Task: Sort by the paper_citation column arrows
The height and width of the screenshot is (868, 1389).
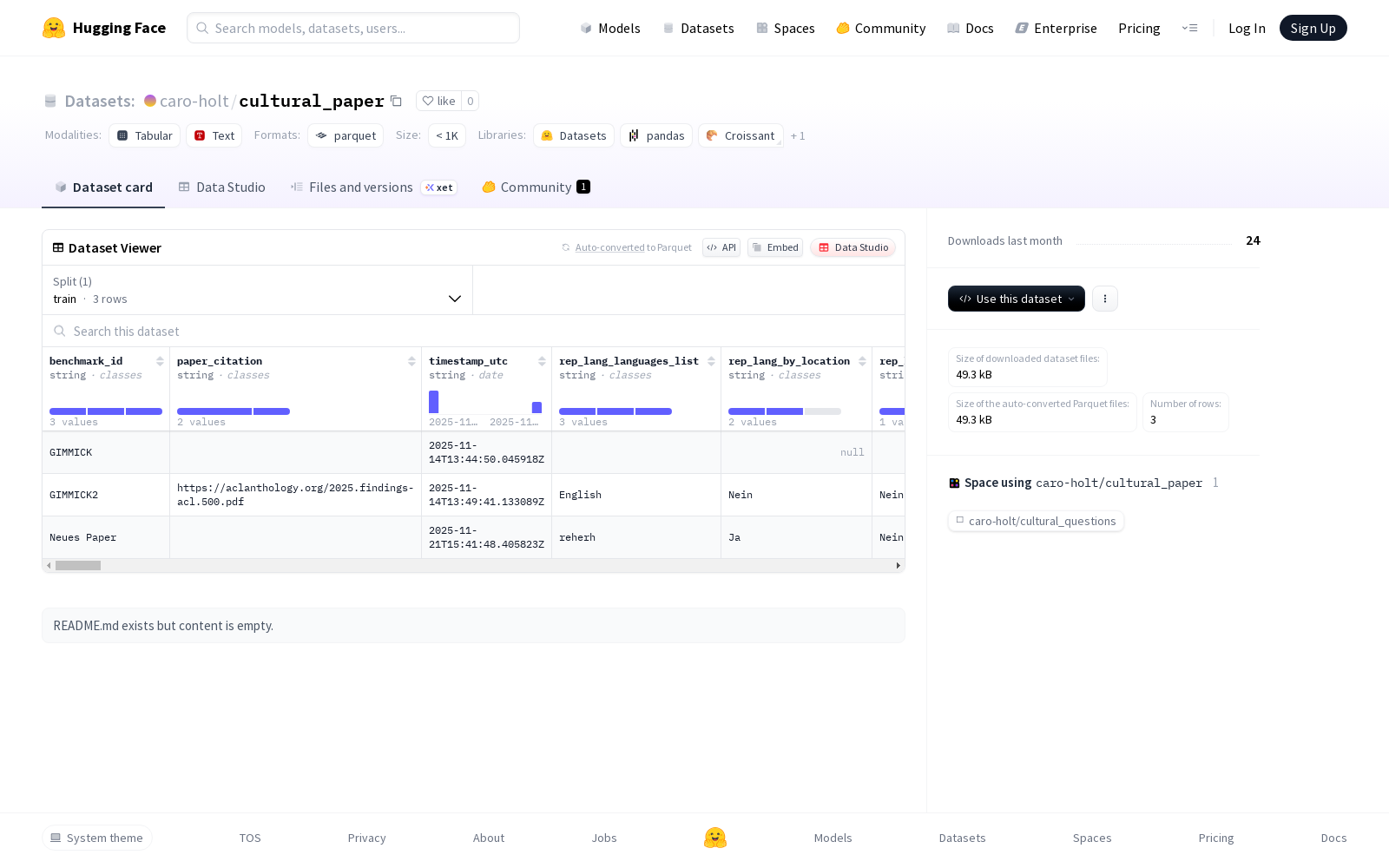Action: [x=411, y=361]
